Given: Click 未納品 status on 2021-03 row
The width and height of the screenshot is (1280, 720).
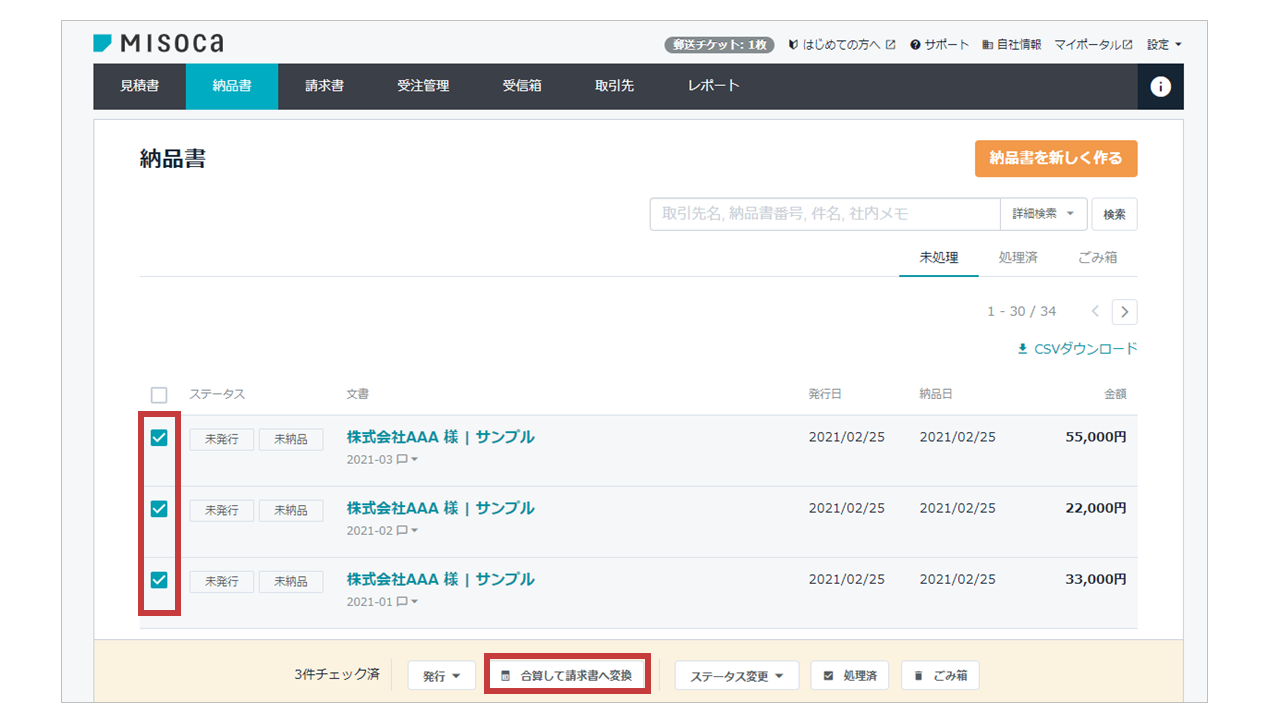Looking at the screenshot, I should click(291, 439).
